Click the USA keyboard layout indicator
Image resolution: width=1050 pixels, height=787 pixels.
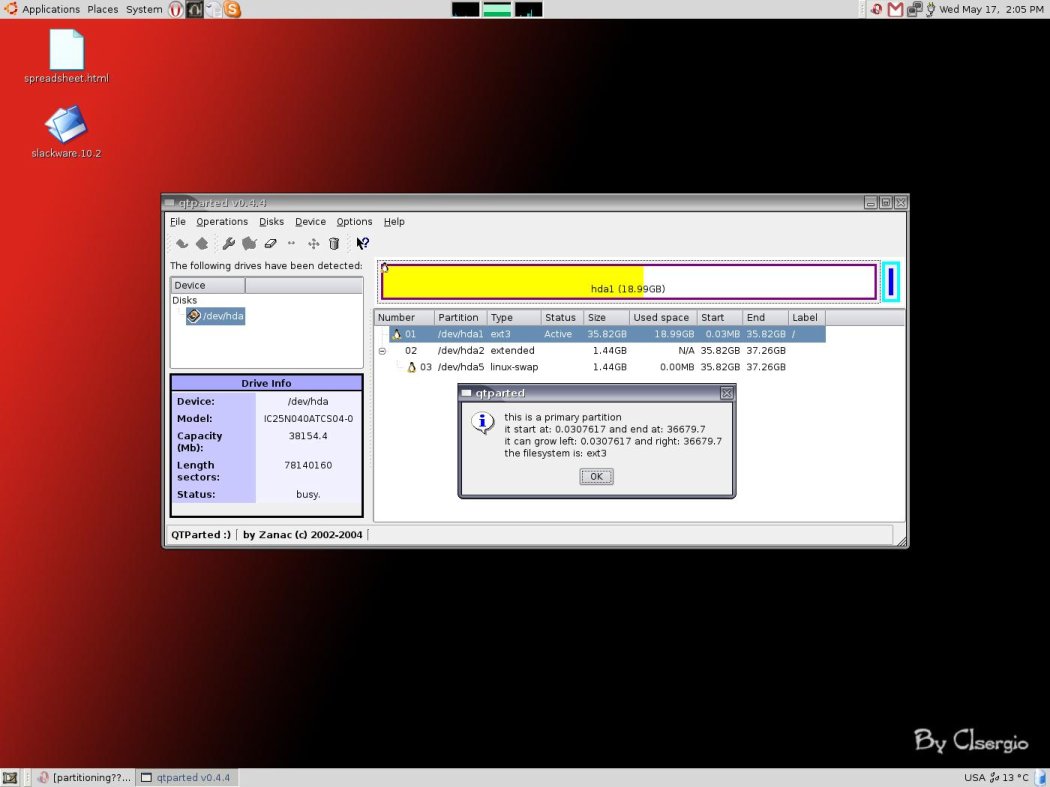(x=974, y=778)
